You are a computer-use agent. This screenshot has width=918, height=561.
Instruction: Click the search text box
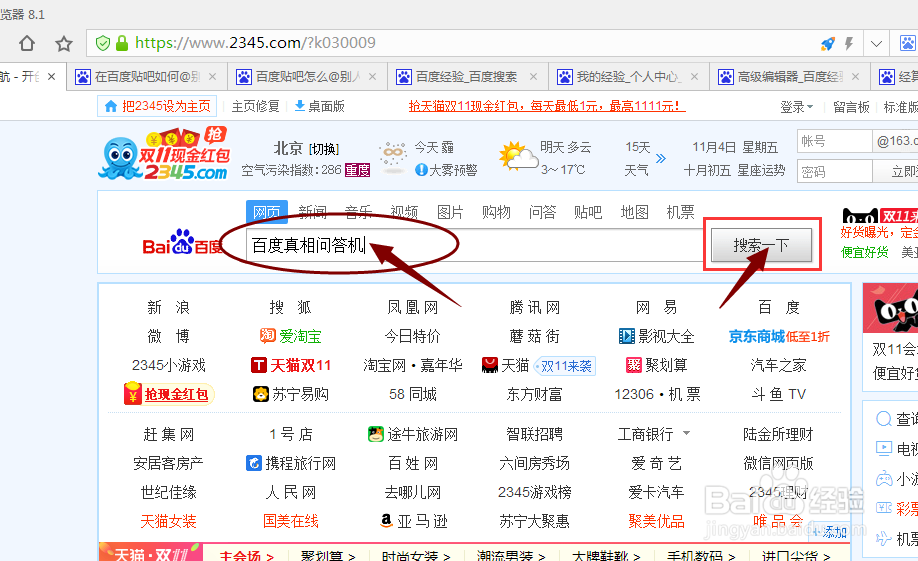(474, 245)
